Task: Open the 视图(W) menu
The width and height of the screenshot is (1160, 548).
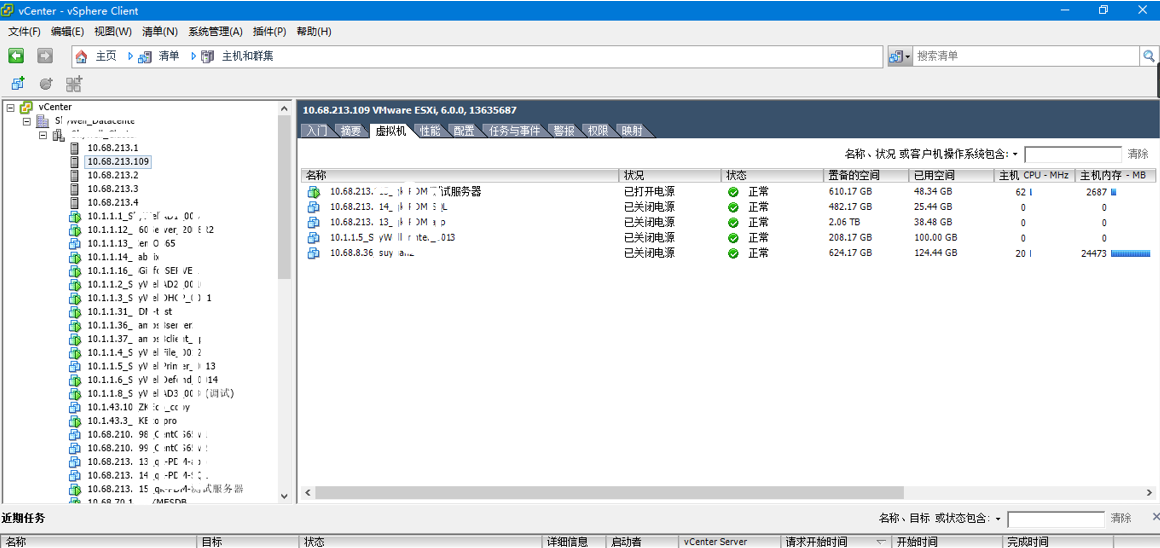Action: (x=113, y=32)
